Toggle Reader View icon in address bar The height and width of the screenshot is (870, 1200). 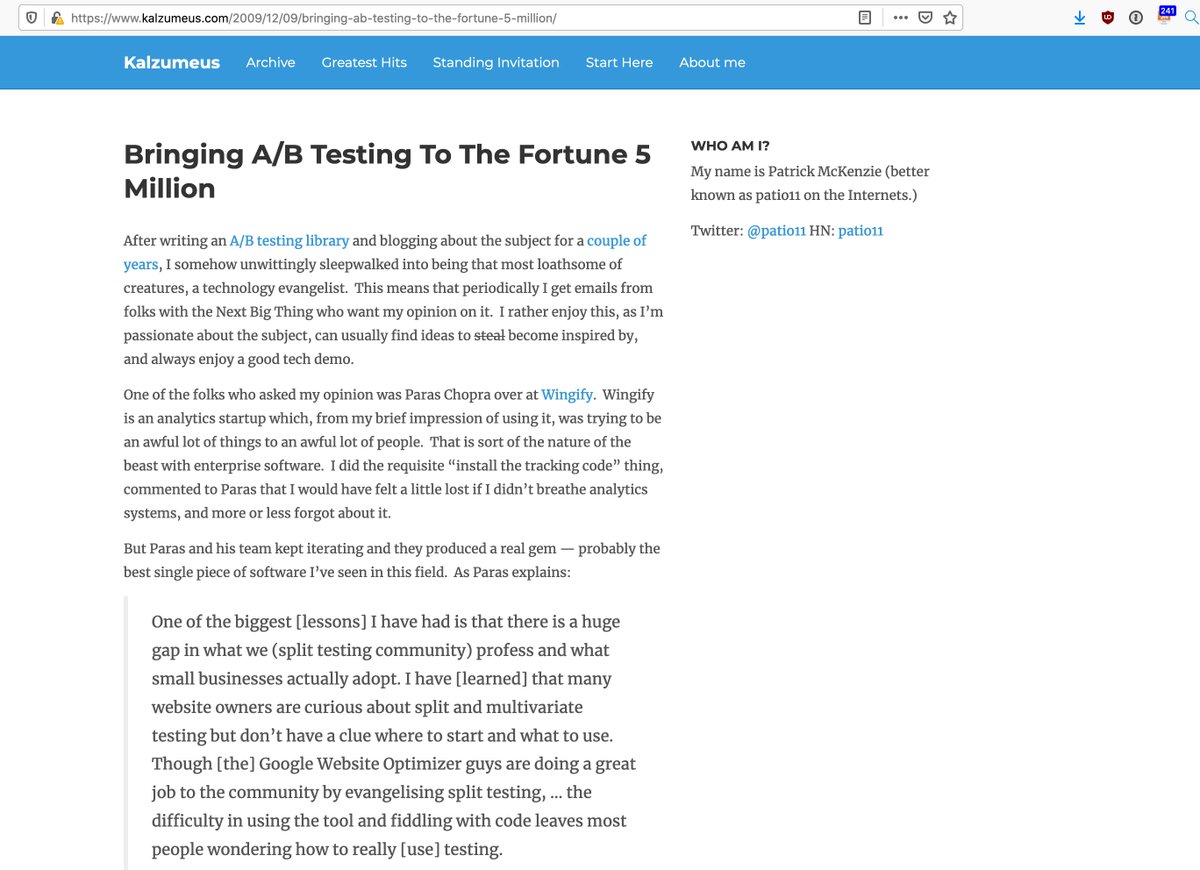click(865, 18)
